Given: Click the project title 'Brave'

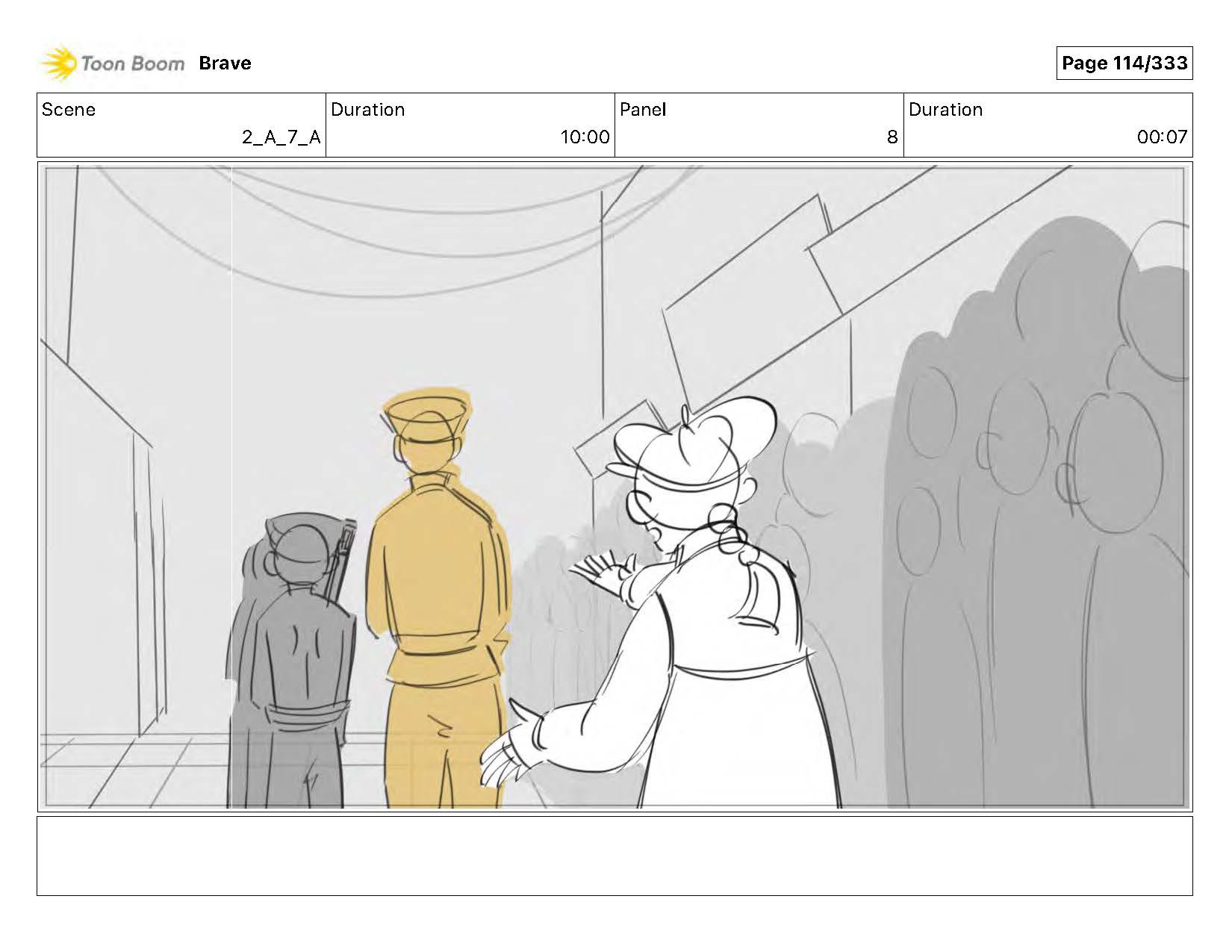Looking at the screenshot, I should (x=225, y=63).
